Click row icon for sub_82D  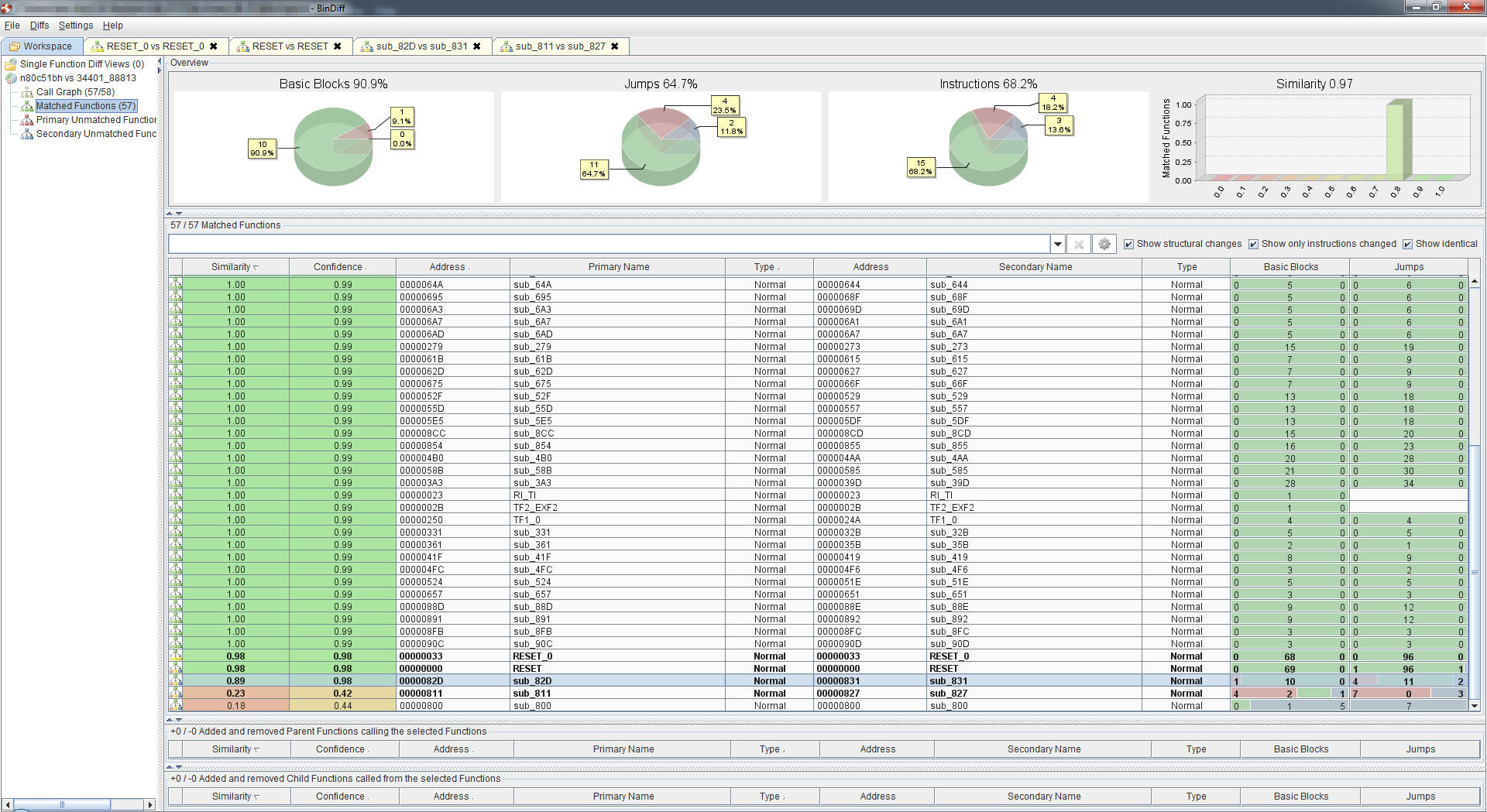[x=176, y=681]
